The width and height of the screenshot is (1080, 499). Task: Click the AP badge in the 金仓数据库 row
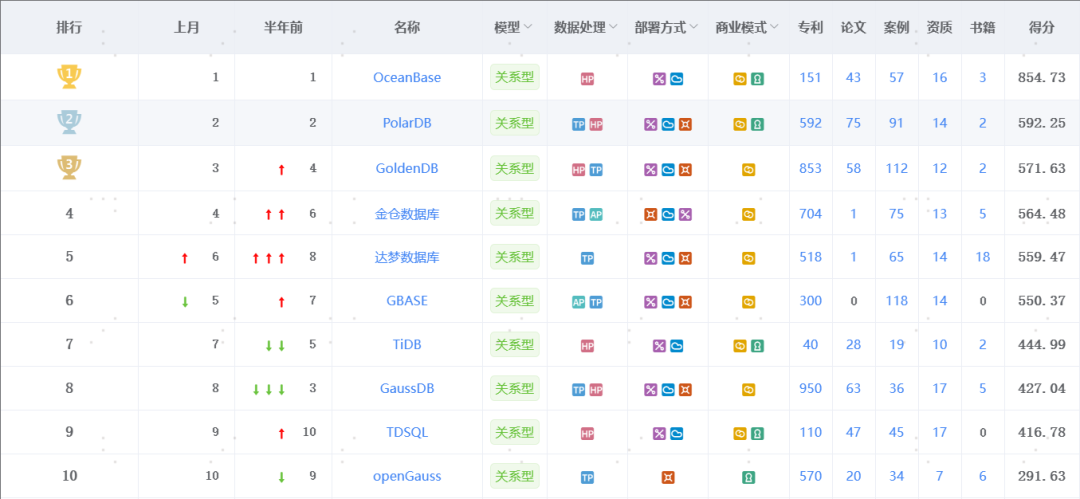[x=596, y=214]
